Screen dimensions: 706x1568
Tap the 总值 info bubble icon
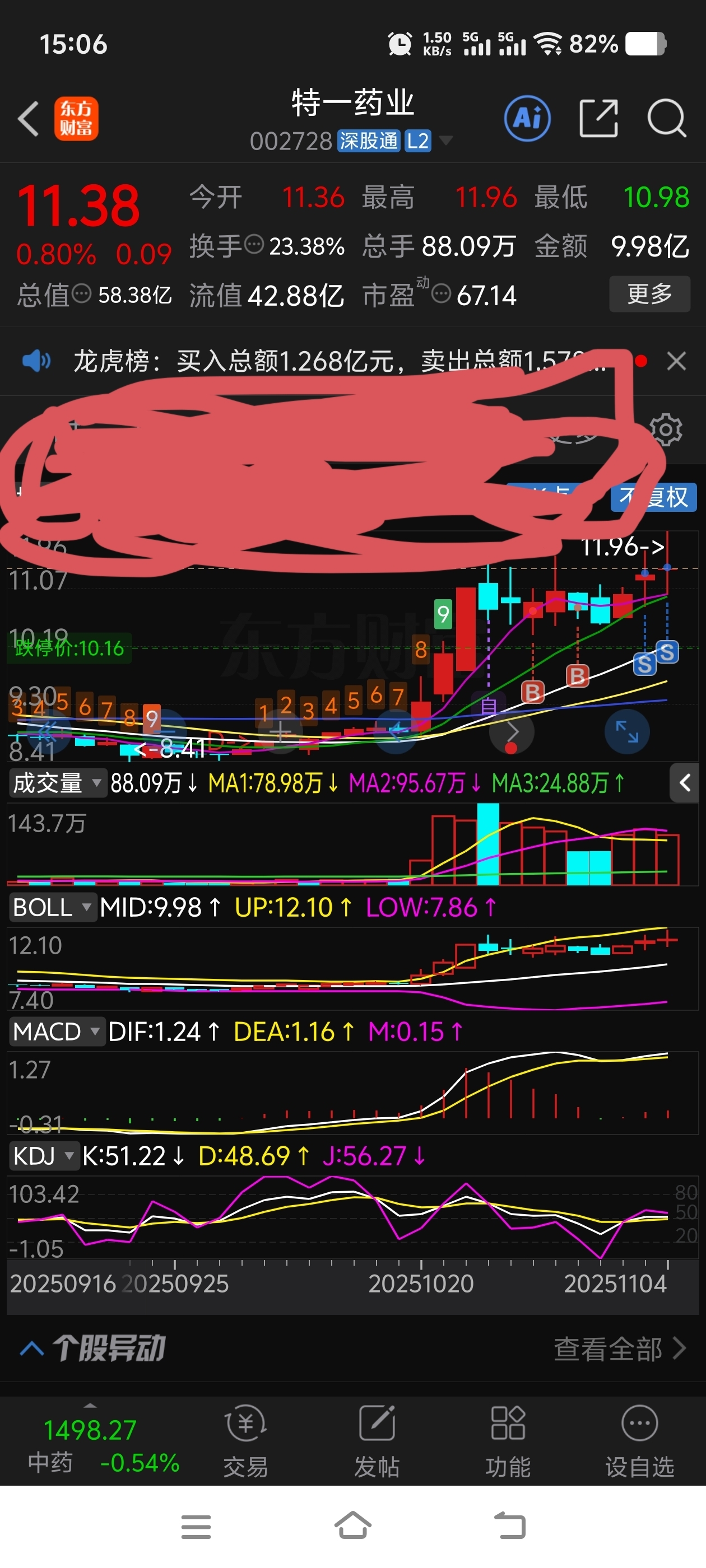(x=82, y=294)
